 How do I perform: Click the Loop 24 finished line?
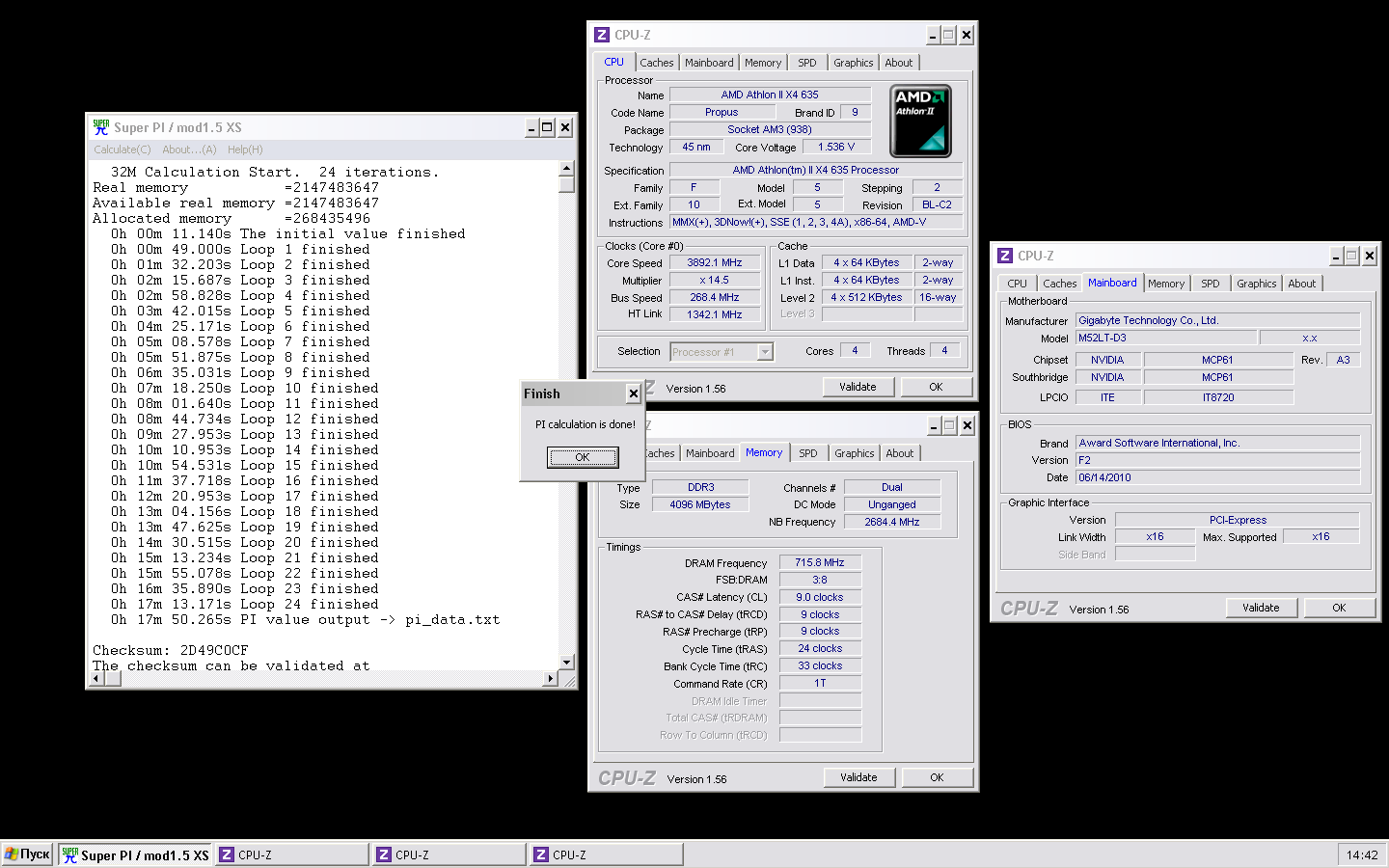[245, 604]
